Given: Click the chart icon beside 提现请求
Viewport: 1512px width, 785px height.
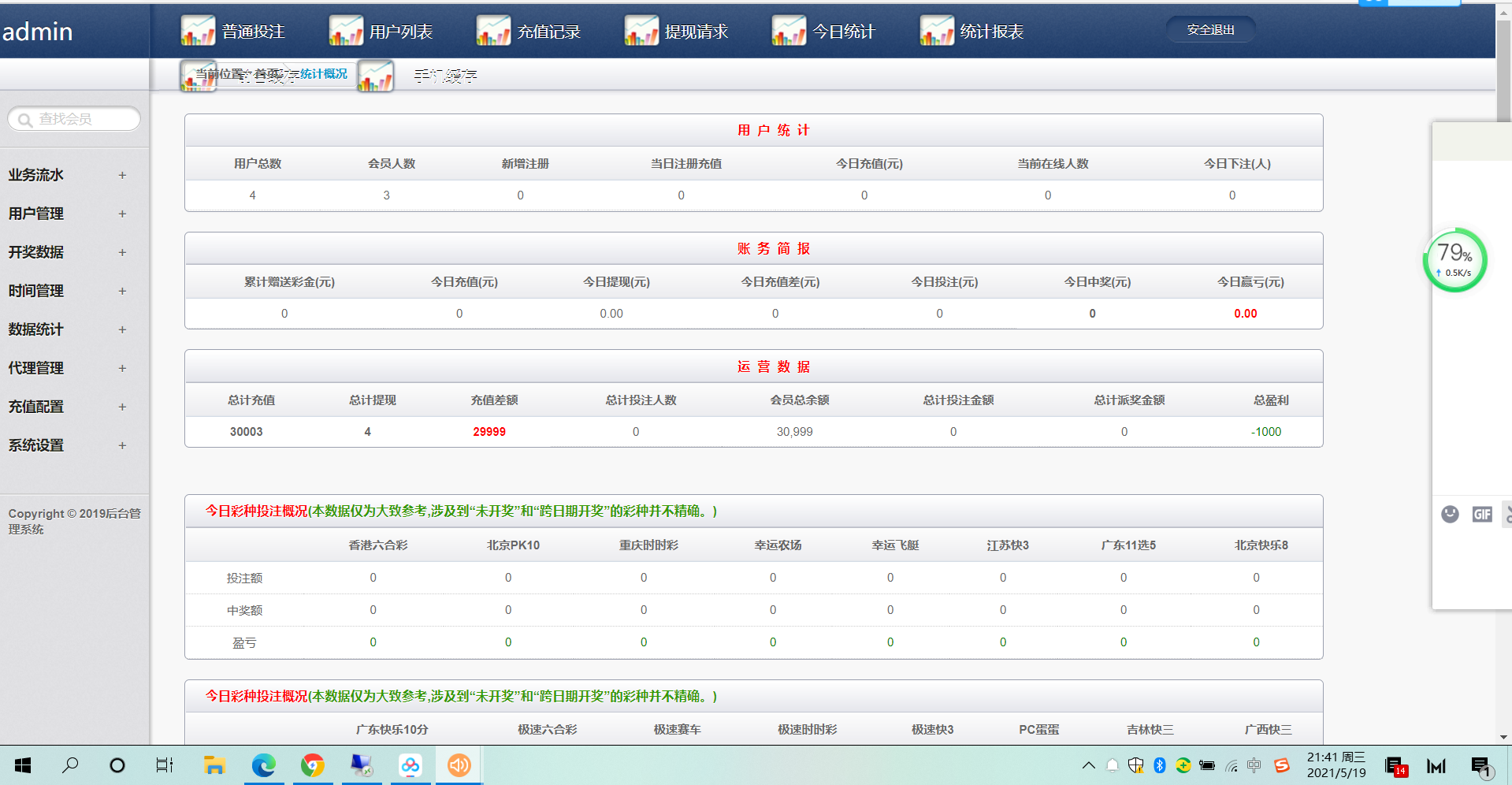Looking at the screenshot, I should tap(641, 32).
